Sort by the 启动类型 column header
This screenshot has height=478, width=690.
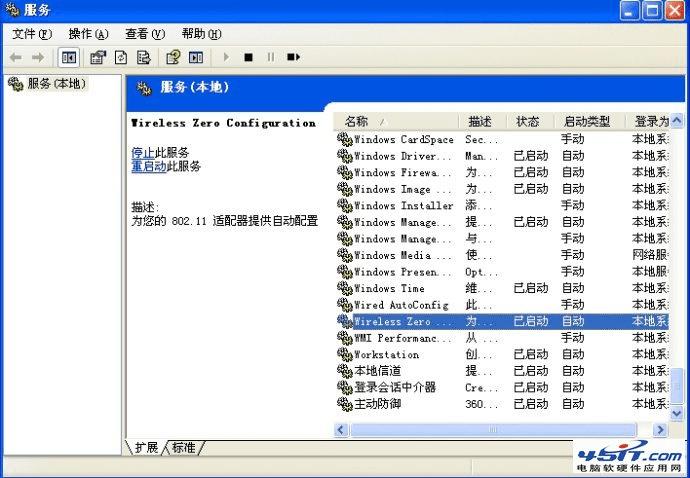(x=589, y=121)
